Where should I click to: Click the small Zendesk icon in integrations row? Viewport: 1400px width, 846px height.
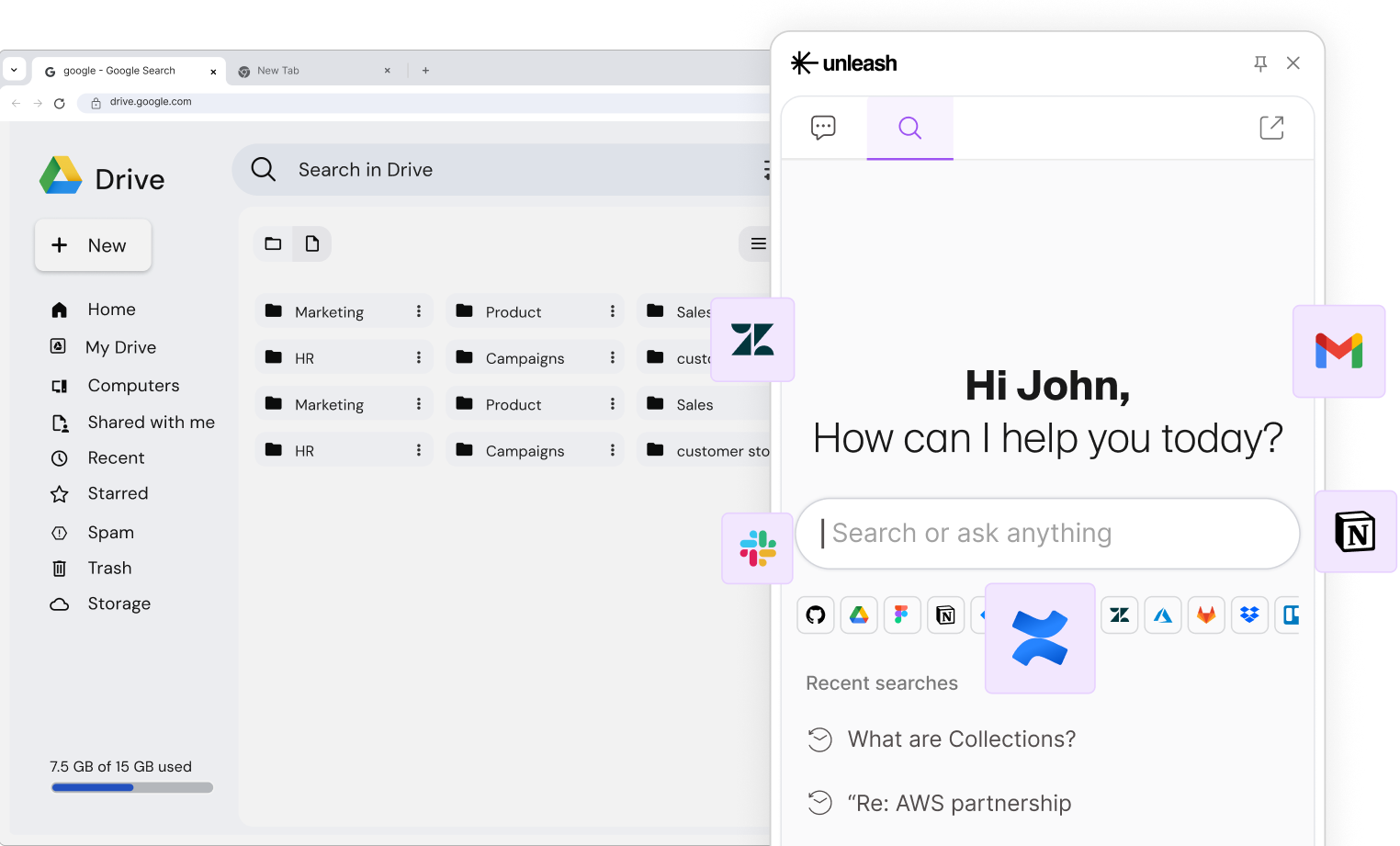coord(1120,615)
